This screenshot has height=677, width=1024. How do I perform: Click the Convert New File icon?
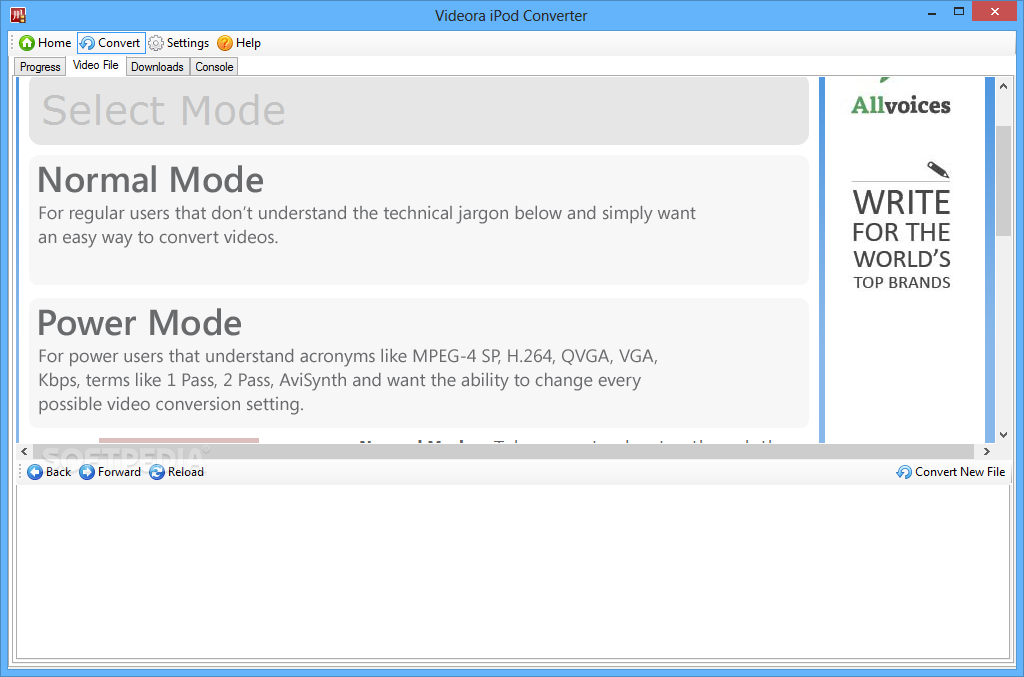tap(904, 472)
